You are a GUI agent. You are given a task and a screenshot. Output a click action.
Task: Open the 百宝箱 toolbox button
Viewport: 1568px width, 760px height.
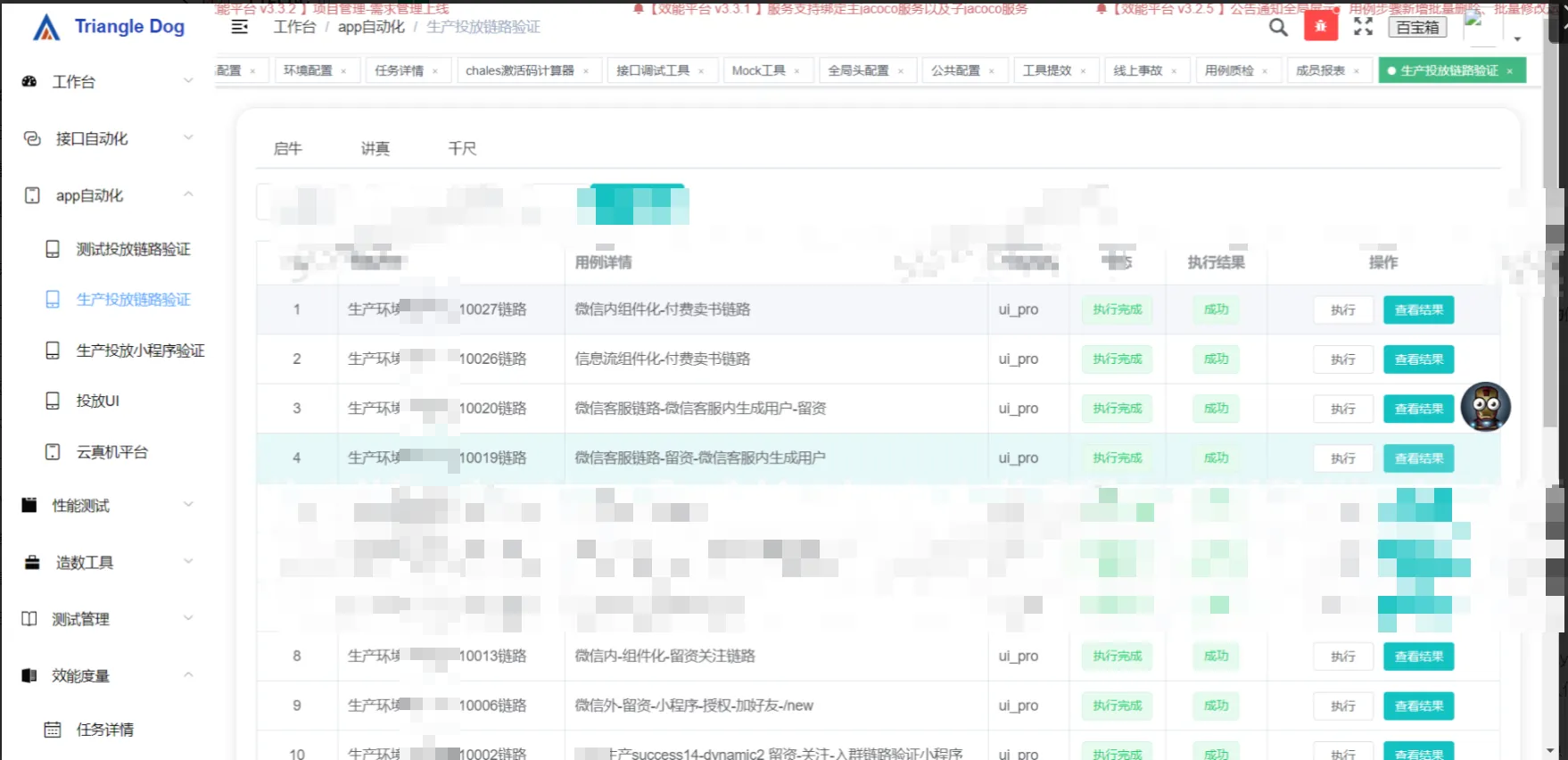click(1417, 28)
